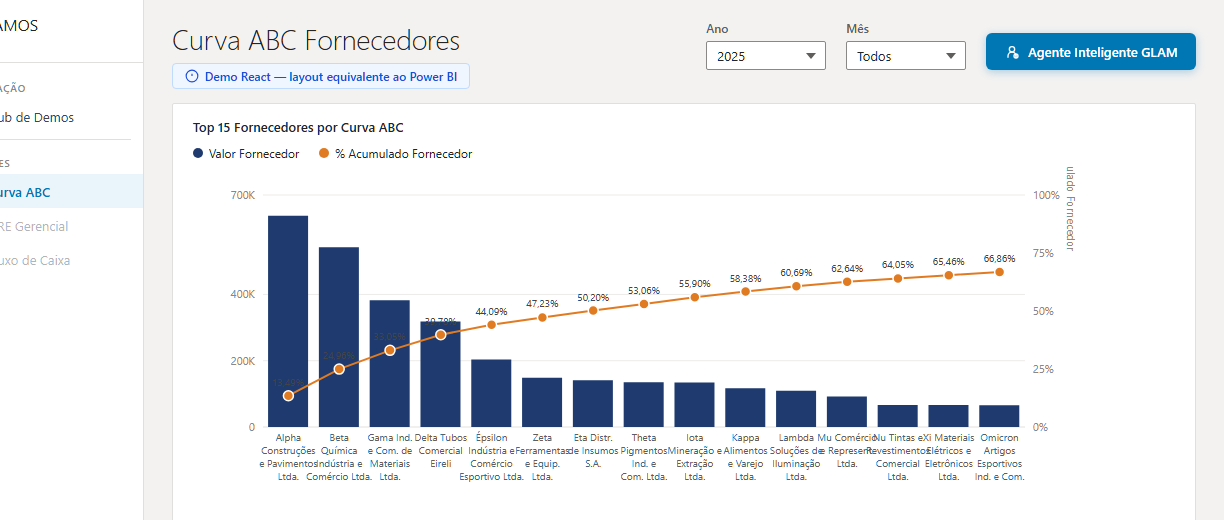Viewport: 1224px width, 520px height.
Task: Click the Demo React layout equivalente badge
Action: 321,76
